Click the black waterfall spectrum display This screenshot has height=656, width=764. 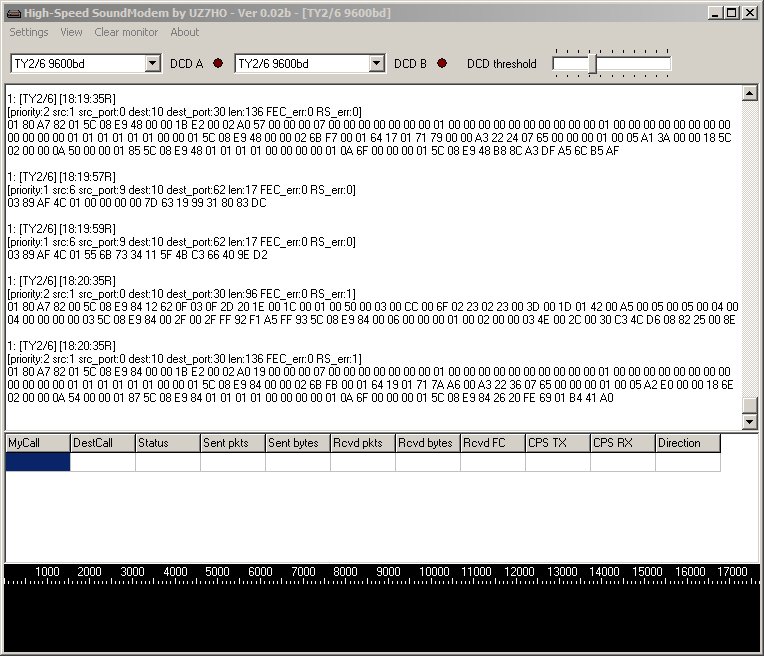(382, 618)
